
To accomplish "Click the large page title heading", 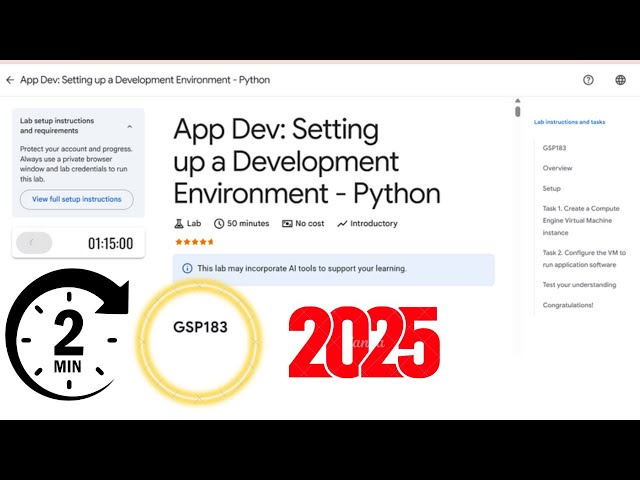I will click(307, 161).
